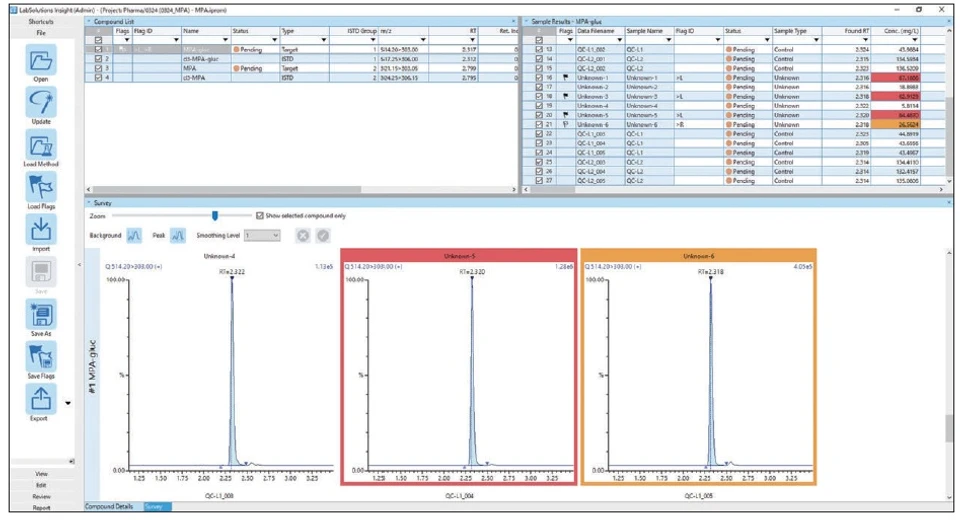Toggle the Background chromatogram icon
Screen dimensions: 962x520
(134, 235)
